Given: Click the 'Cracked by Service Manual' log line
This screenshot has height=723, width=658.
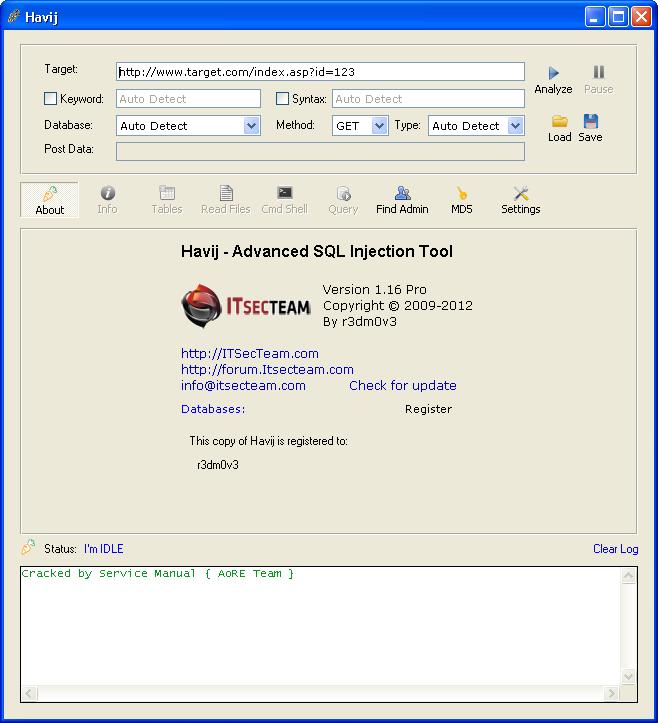Looking at the screenshot, I should coord(158,574).
